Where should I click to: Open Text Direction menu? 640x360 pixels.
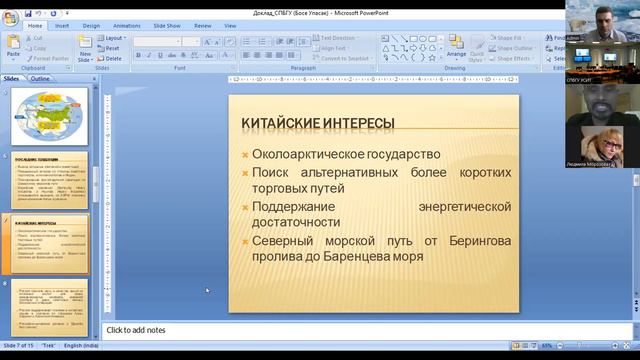tap(336, 38)
